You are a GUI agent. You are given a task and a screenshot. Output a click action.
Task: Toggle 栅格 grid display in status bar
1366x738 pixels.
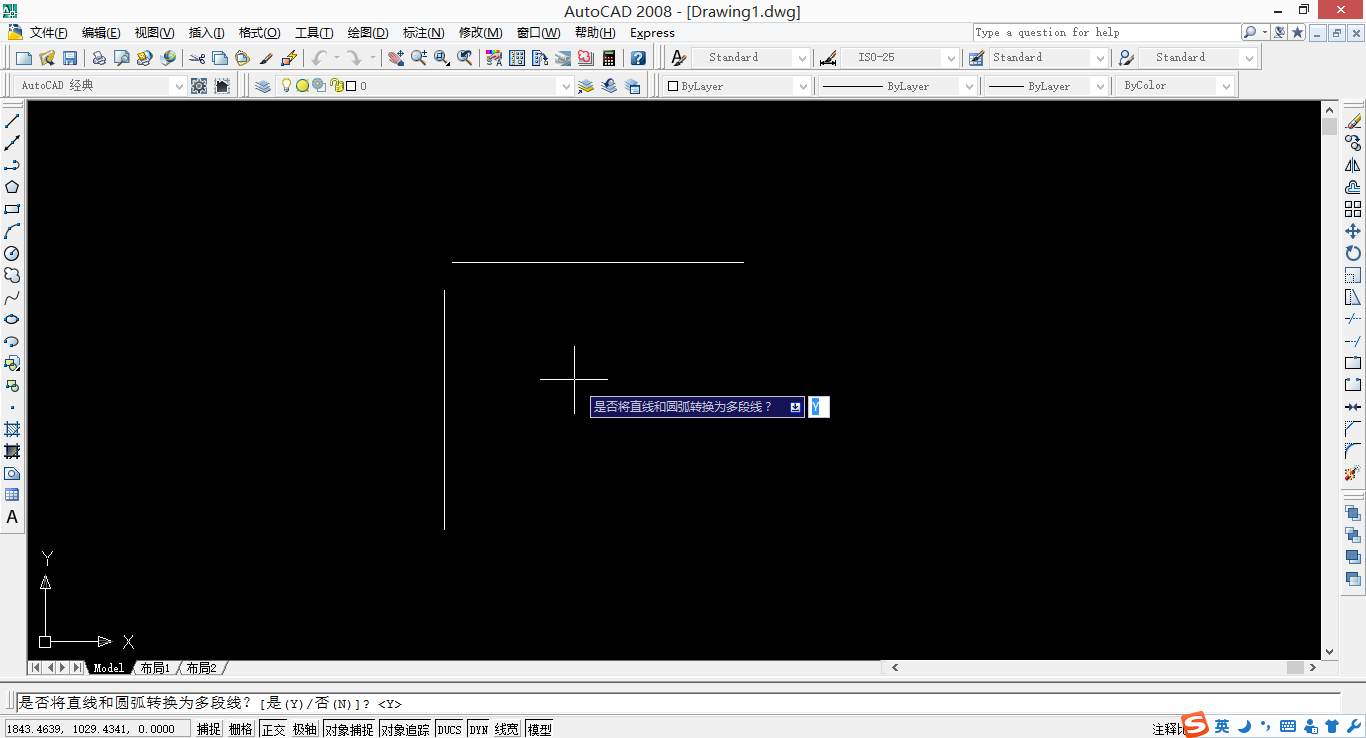[240, 729]
